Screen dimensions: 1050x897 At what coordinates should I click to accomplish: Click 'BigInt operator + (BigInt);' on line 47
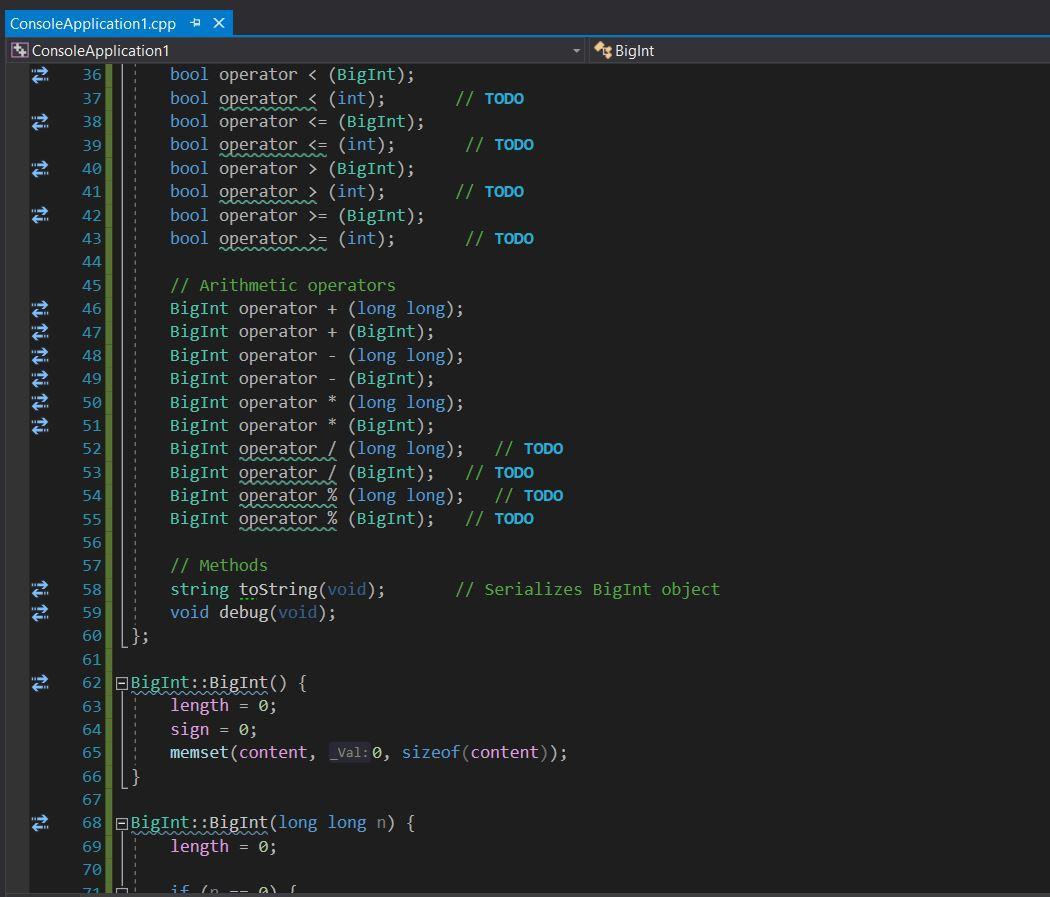302,332
